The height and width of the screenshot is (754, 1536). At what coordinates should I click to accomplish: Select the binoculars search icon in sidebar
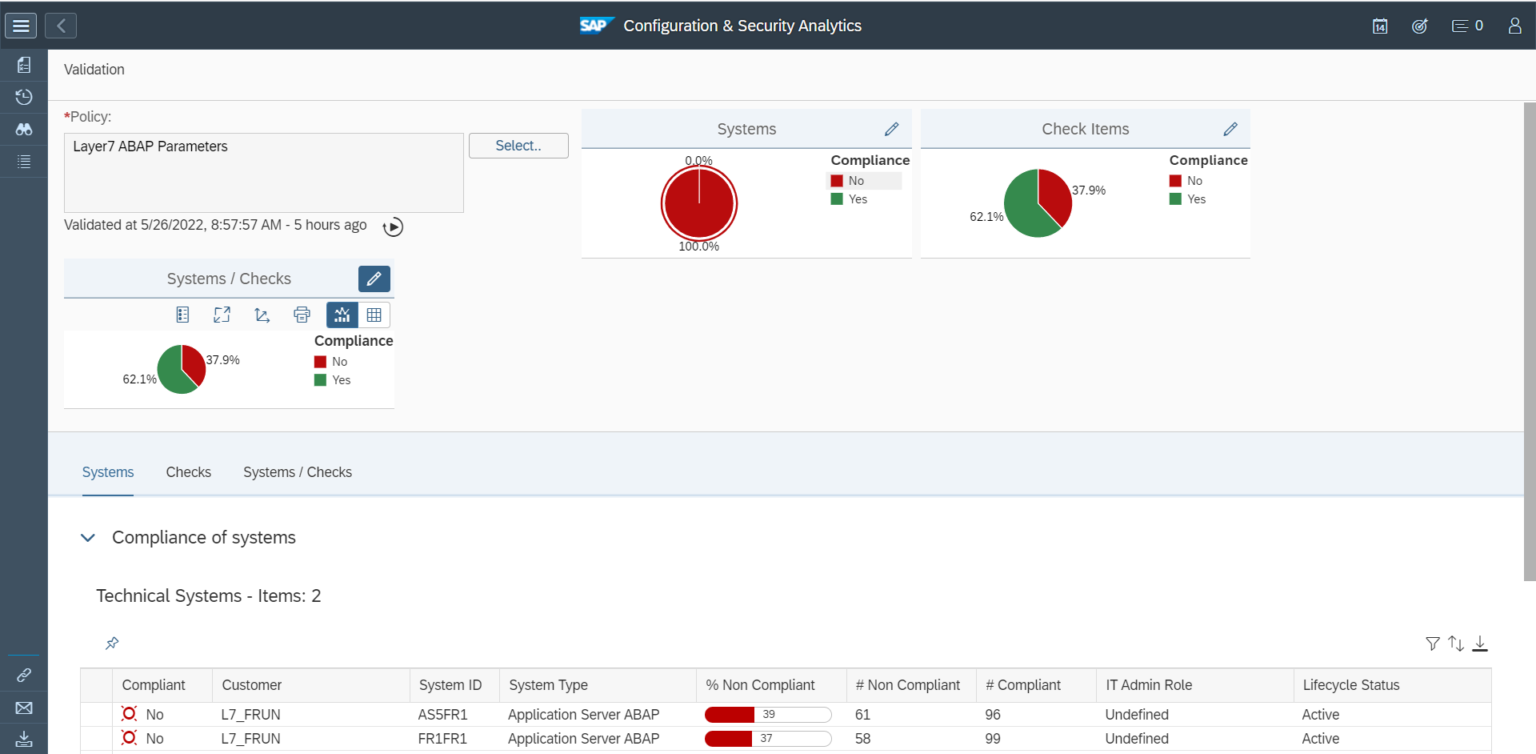22,129
